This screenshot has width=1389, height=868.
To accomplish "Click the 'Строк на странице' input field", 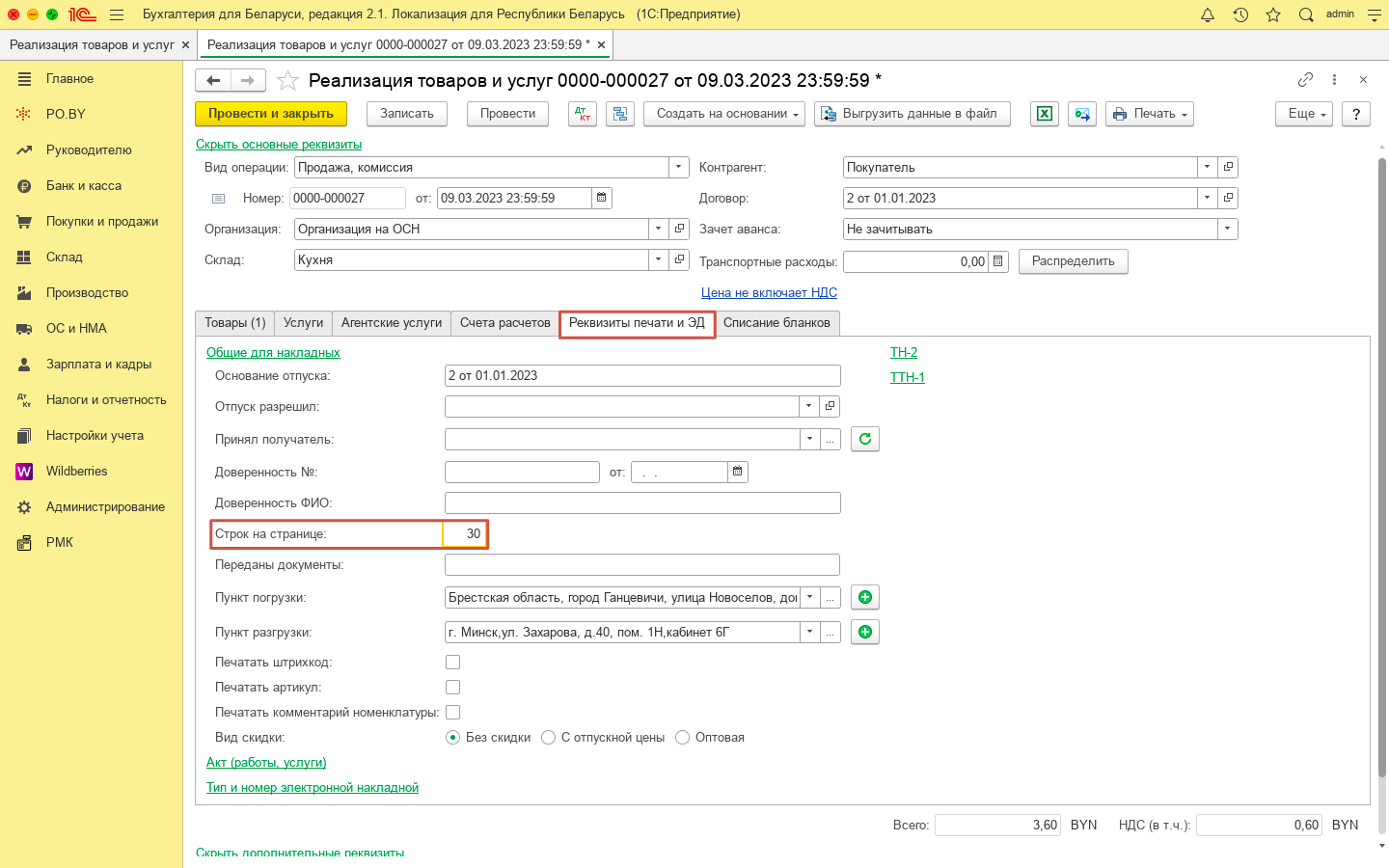I will click(464, 534).
